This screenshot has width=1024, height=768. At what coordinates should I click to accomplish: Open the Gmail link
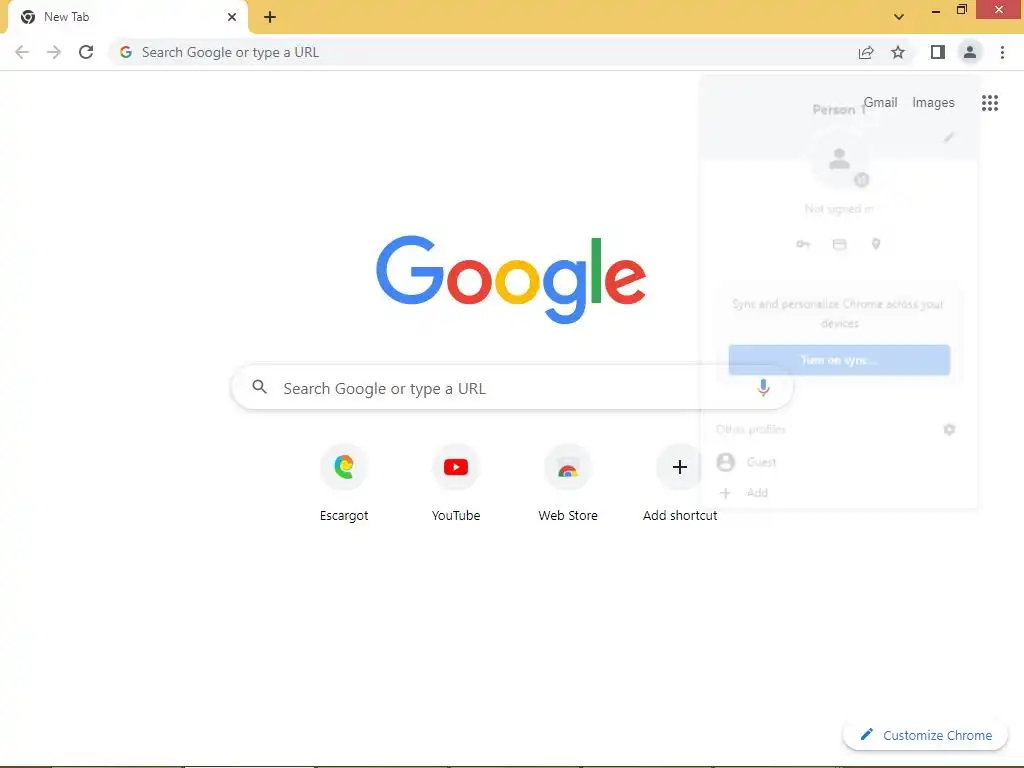tap(880, 103)
